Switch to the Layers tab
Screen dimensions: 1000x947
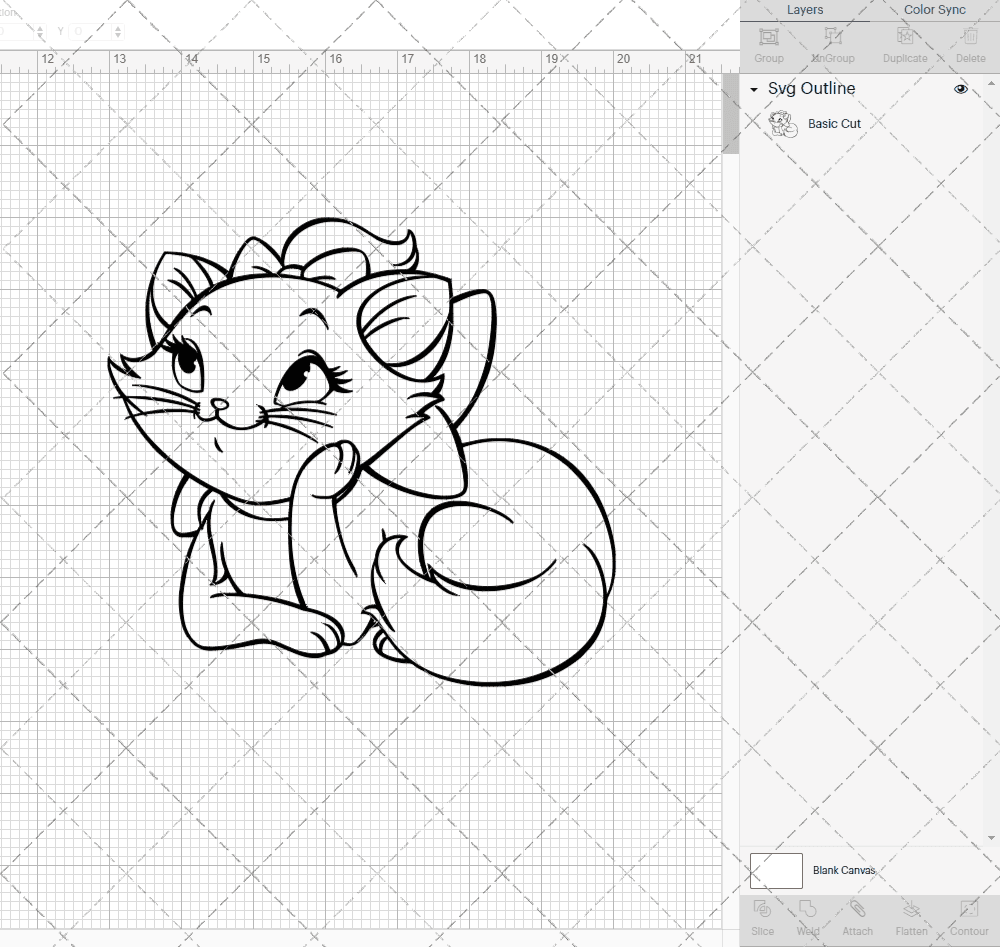point(804,10)
